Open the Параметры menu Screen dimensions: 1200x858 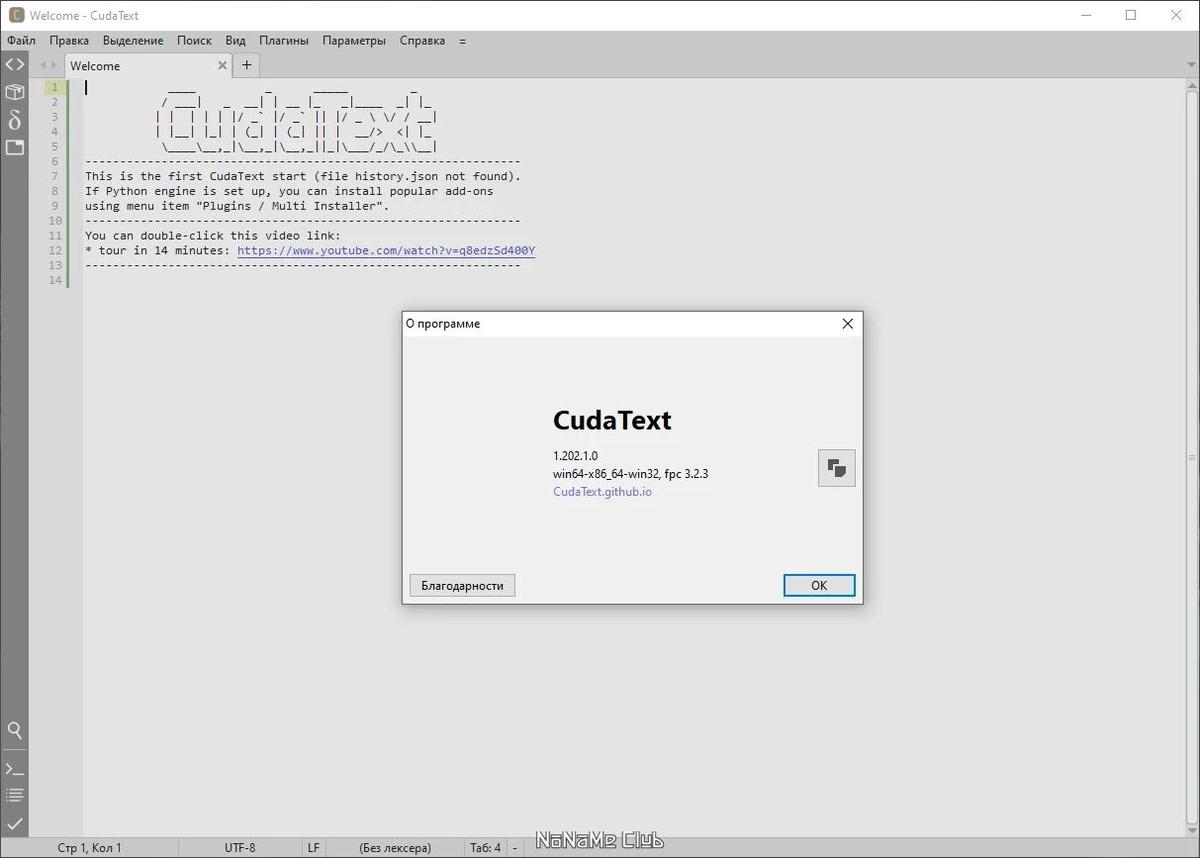click(x=354, y=41)
